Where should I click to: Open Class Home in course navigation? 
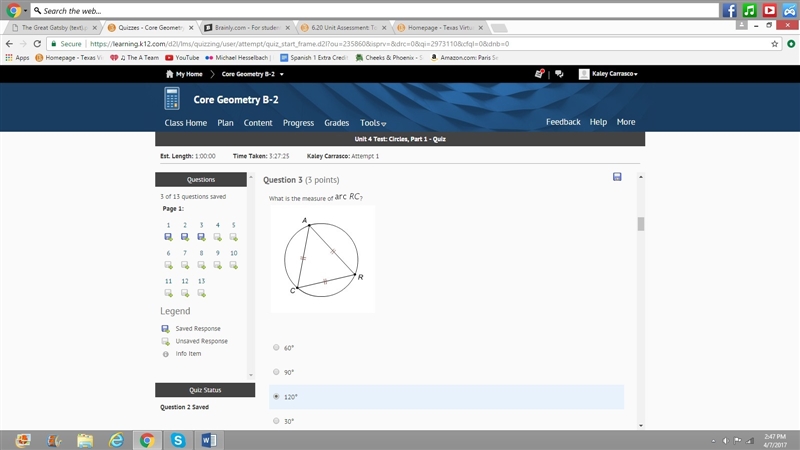[x=186, y=123]
